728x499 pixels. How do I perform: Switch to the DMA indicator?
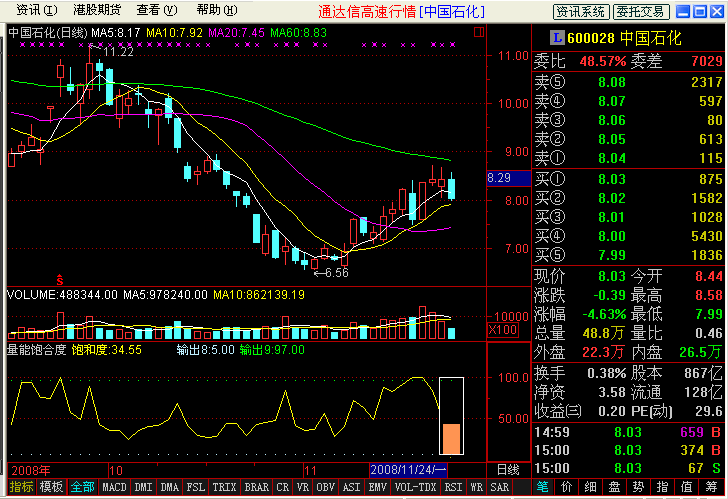169,487
